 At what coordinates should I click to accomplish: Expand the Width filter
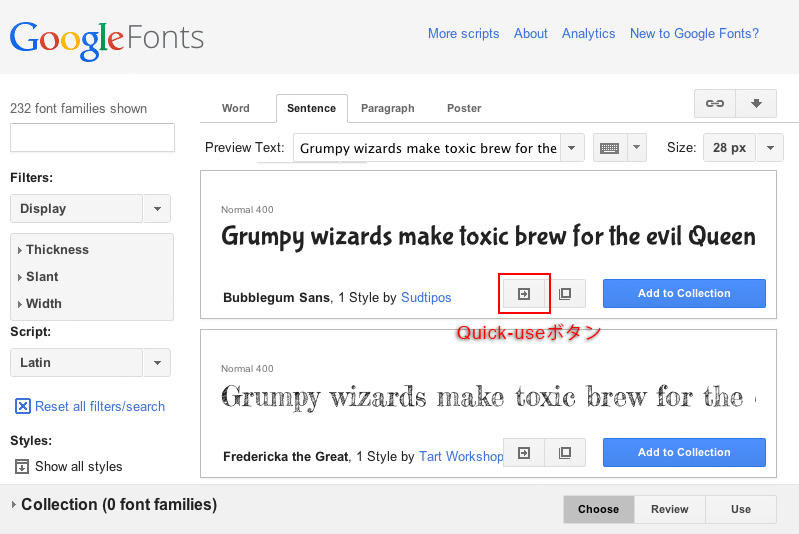click(40, 304)
